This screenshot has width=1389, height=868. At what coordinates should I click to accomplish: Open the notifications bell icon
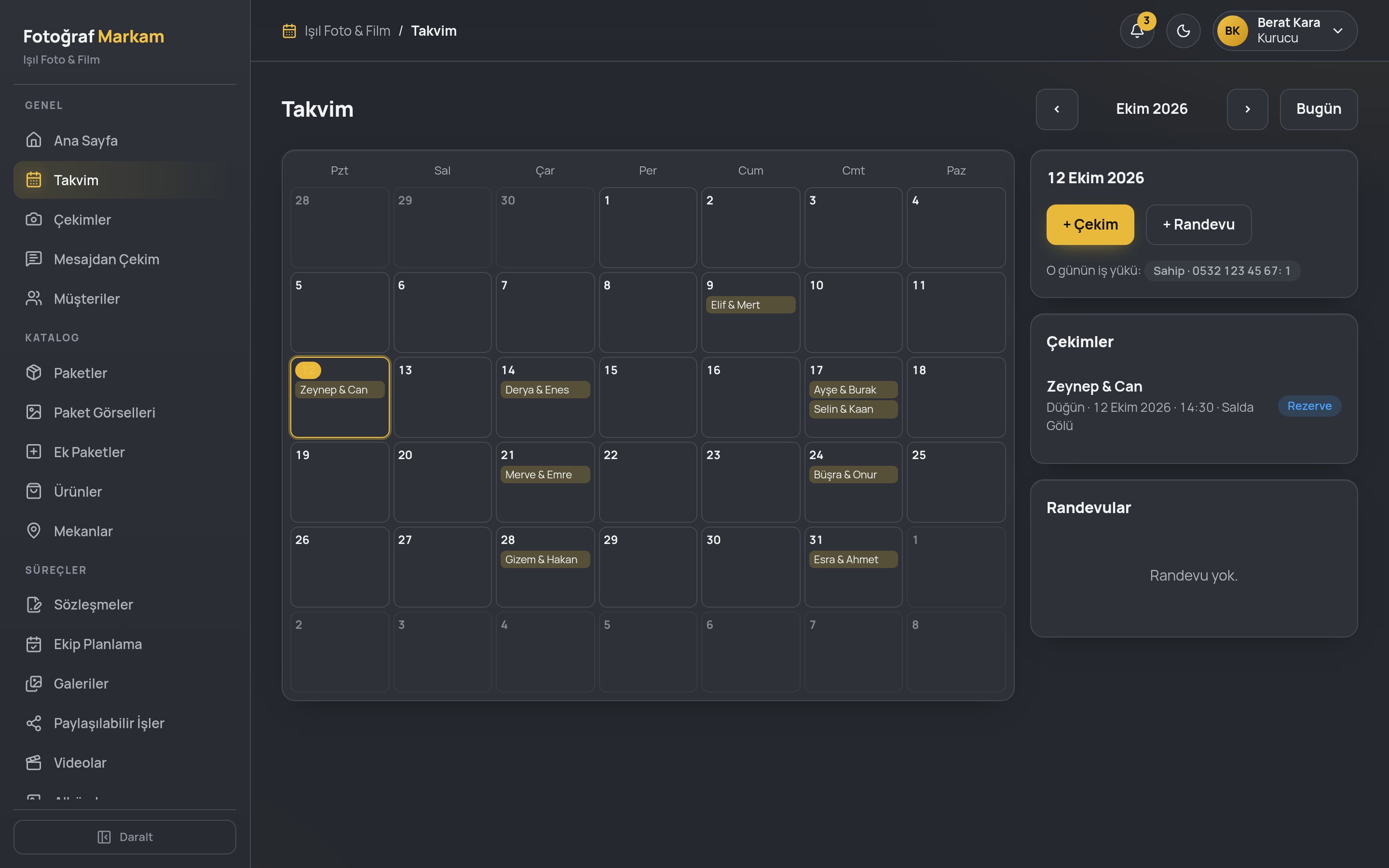(1137, 31)
